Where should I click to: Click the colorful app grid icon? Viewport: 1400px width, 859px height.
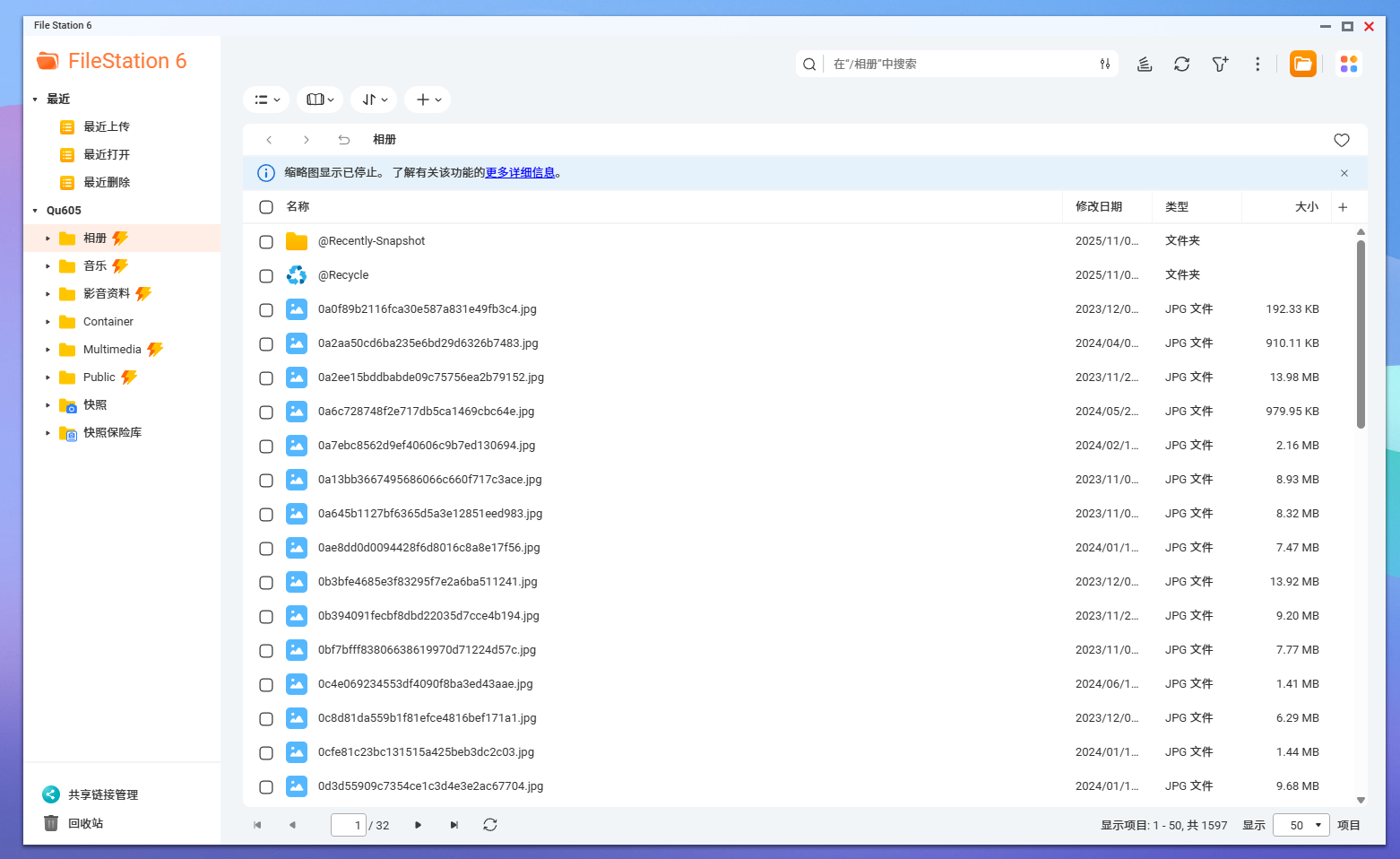pyautogui.click(x=1348, y=64)
